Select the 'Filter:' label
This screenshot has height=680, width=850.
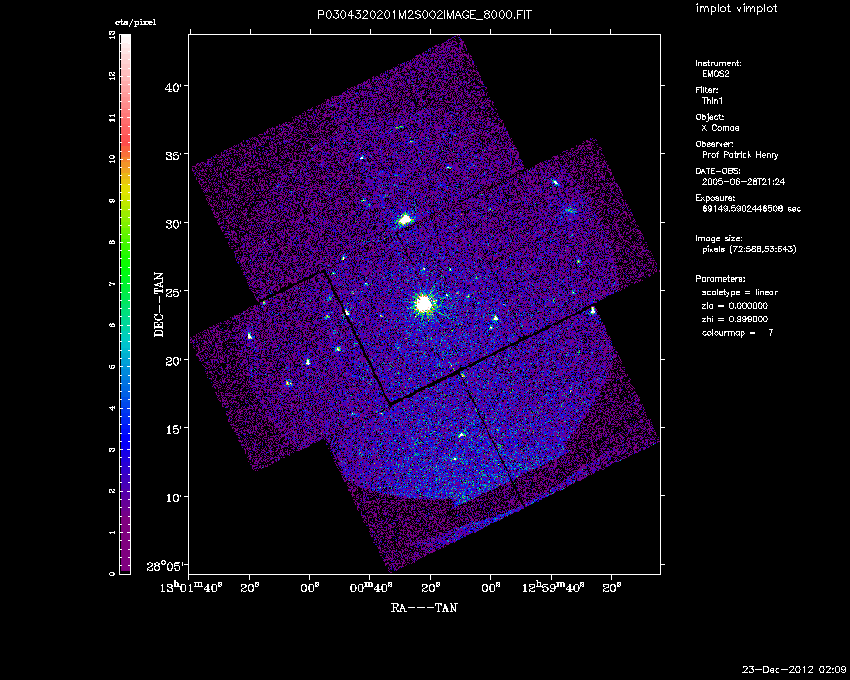click(707, 90)
